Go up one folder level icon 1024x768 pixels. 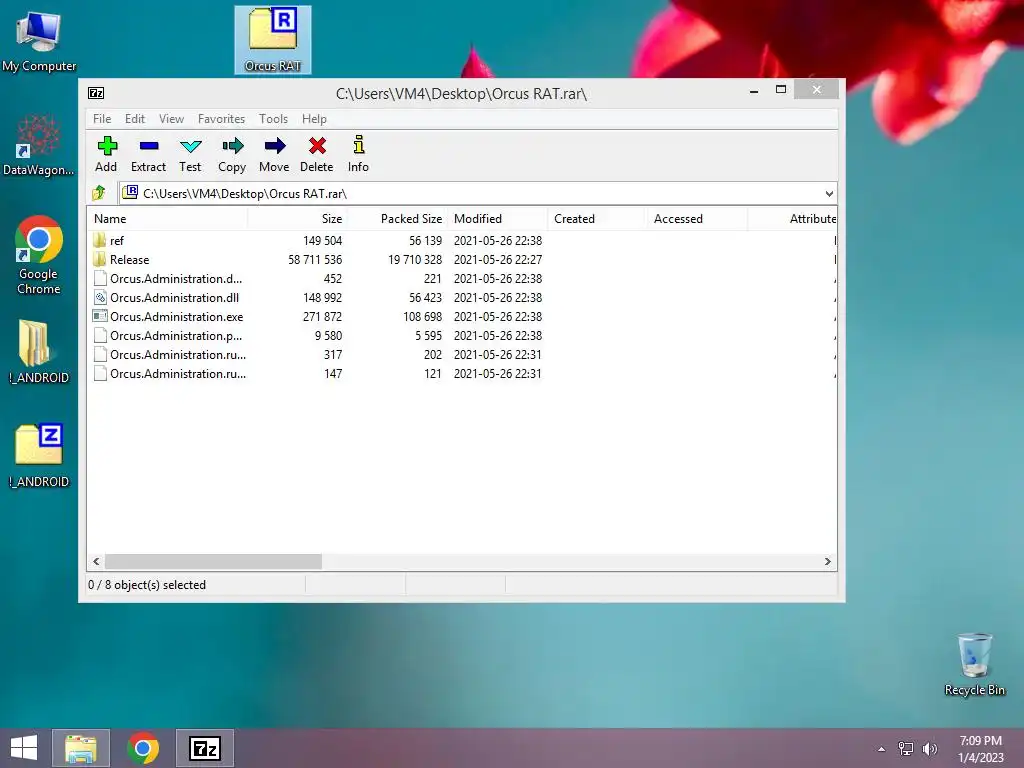point(99,193)
